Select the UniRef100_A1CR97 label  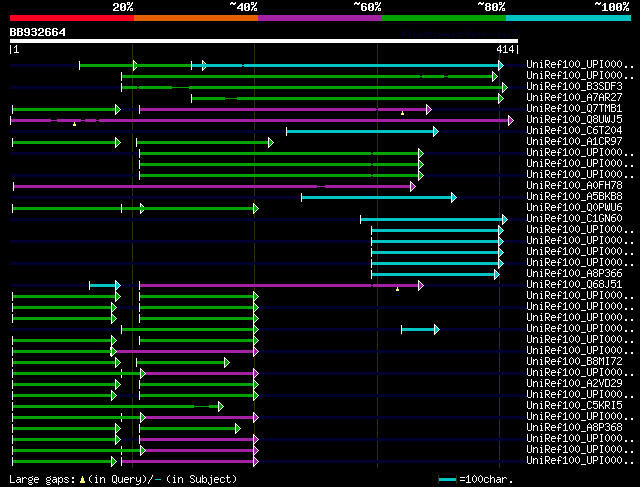[574, 142]
